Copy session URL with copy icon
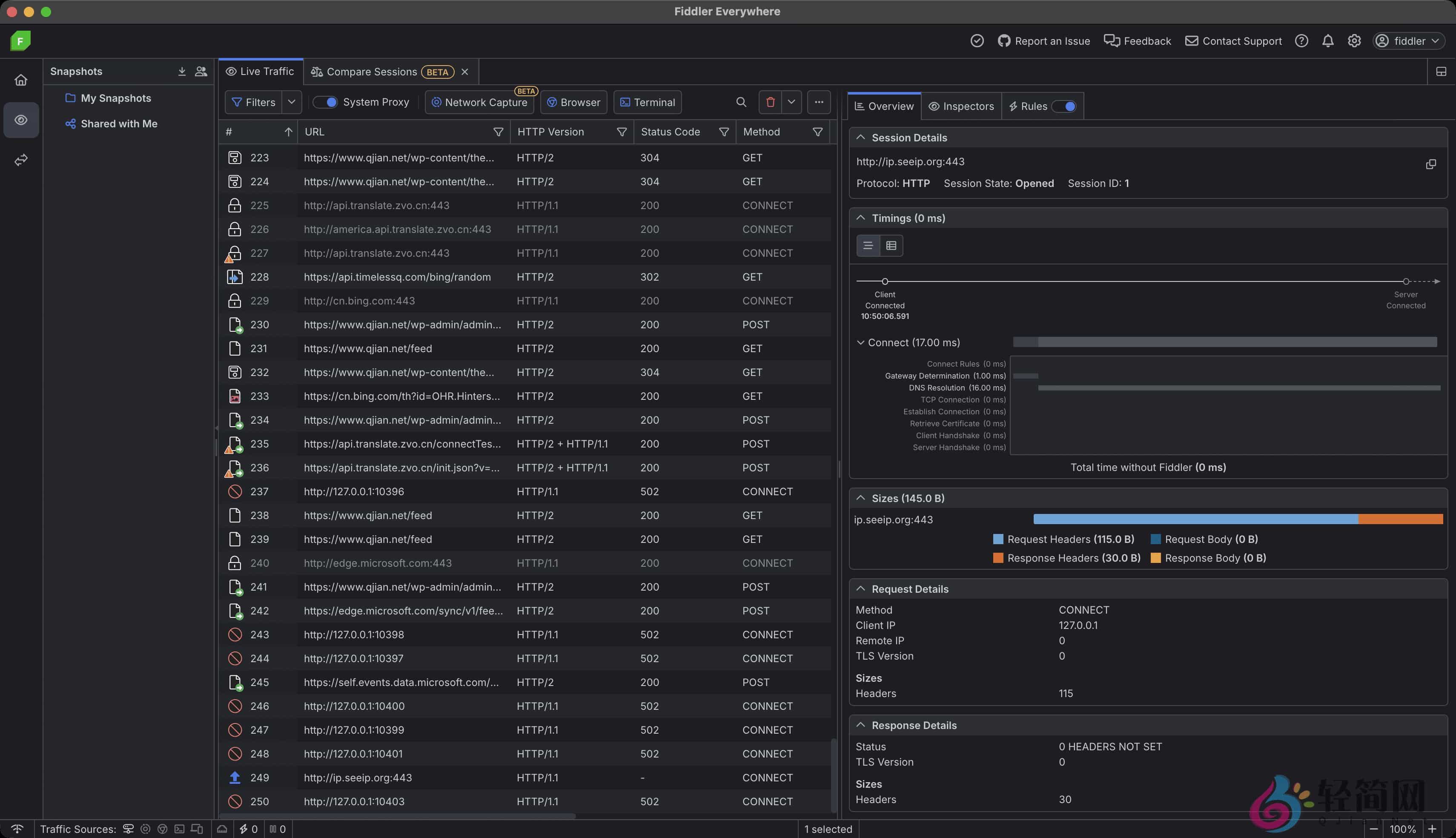 [x=1431, y=165]
